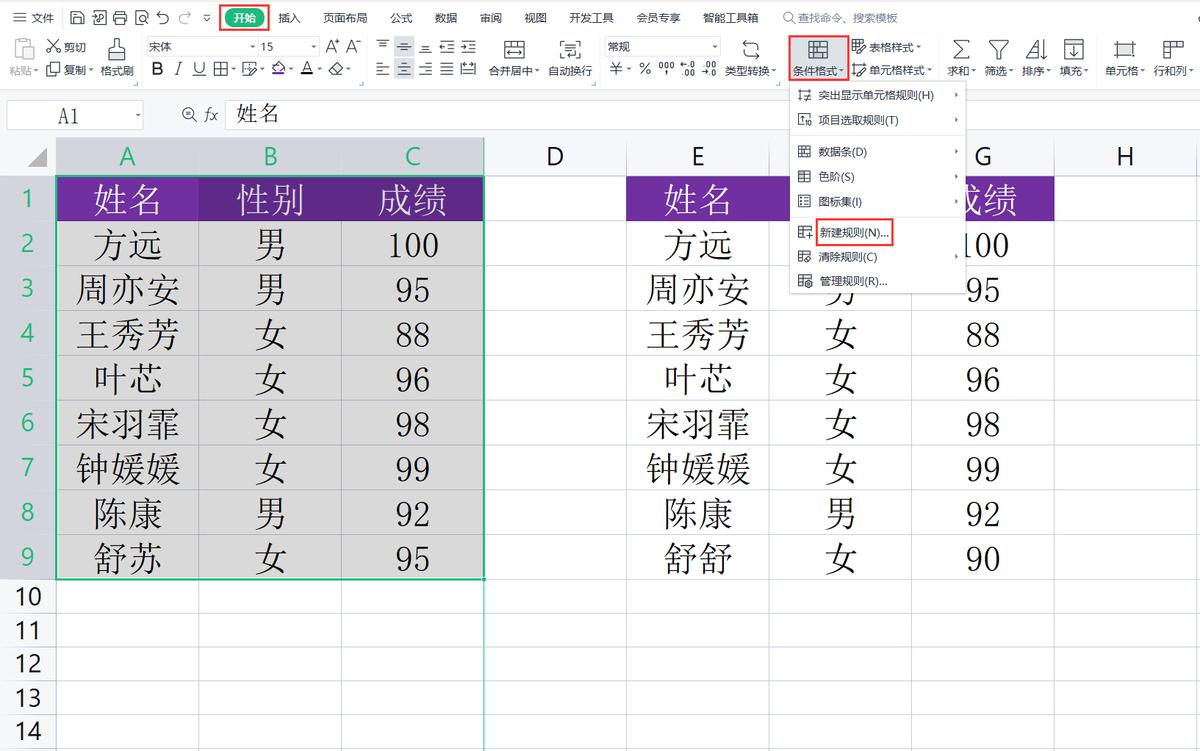Image resolution: width=1200 pixels, height=751 pixels.
Task: Click the 排序 (Sort) icon
Action: tap(1034, 48)
